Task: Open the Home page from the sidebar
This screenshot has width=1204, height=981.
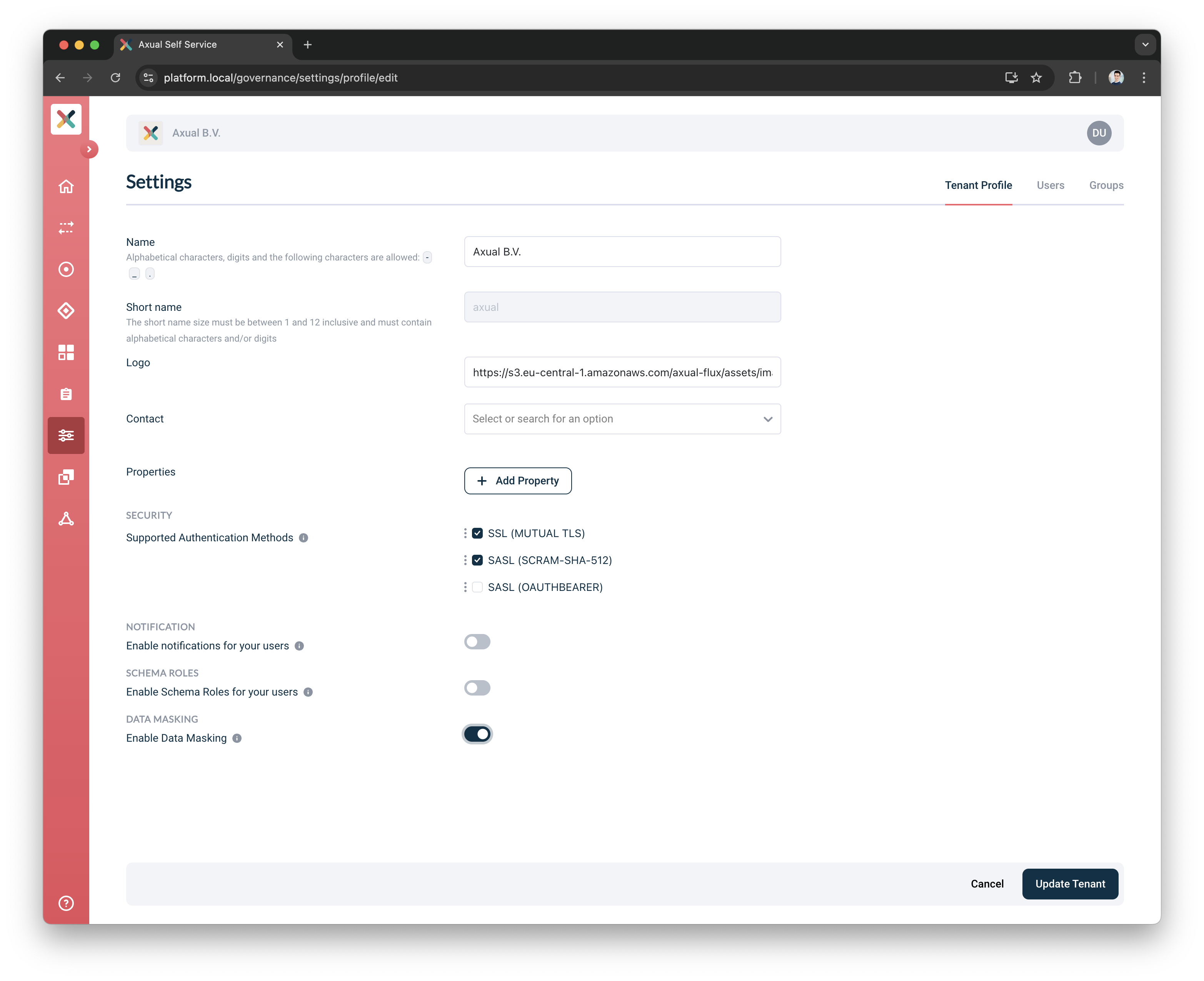Action: click(66, 187)
